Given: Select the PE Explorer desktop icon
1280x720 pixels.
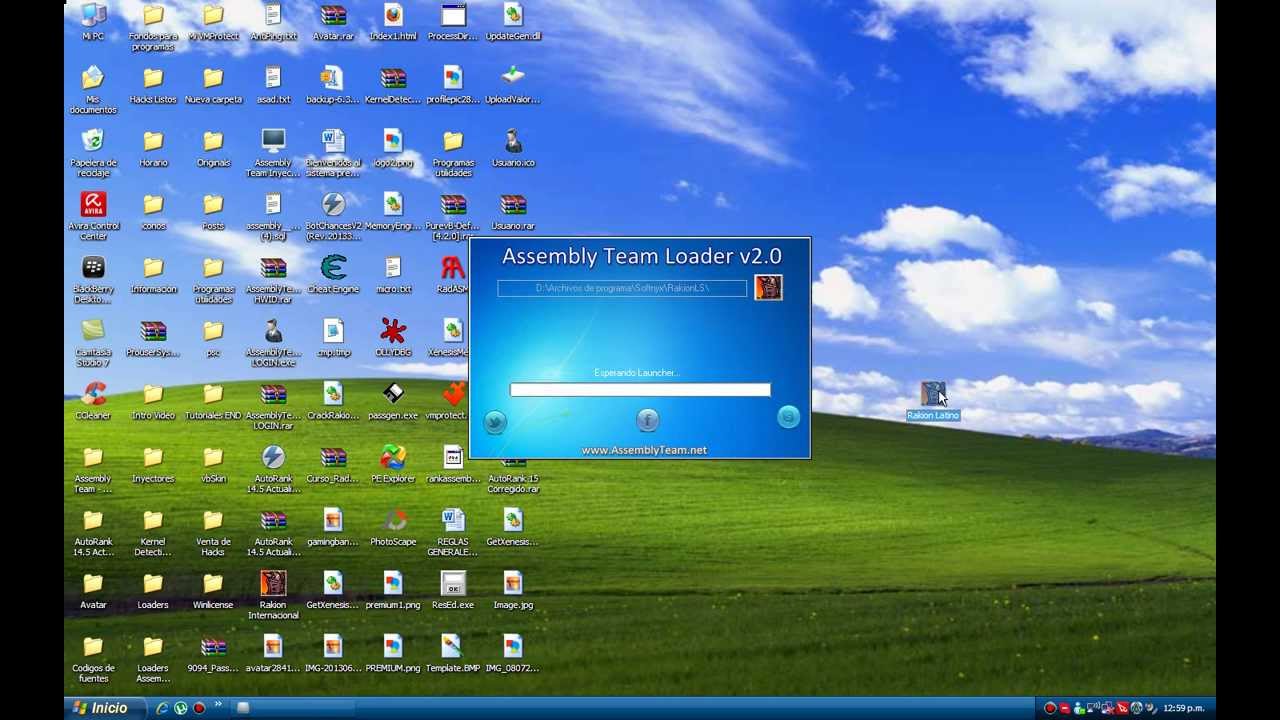Looking at the screenshot, I should point(393,463).
